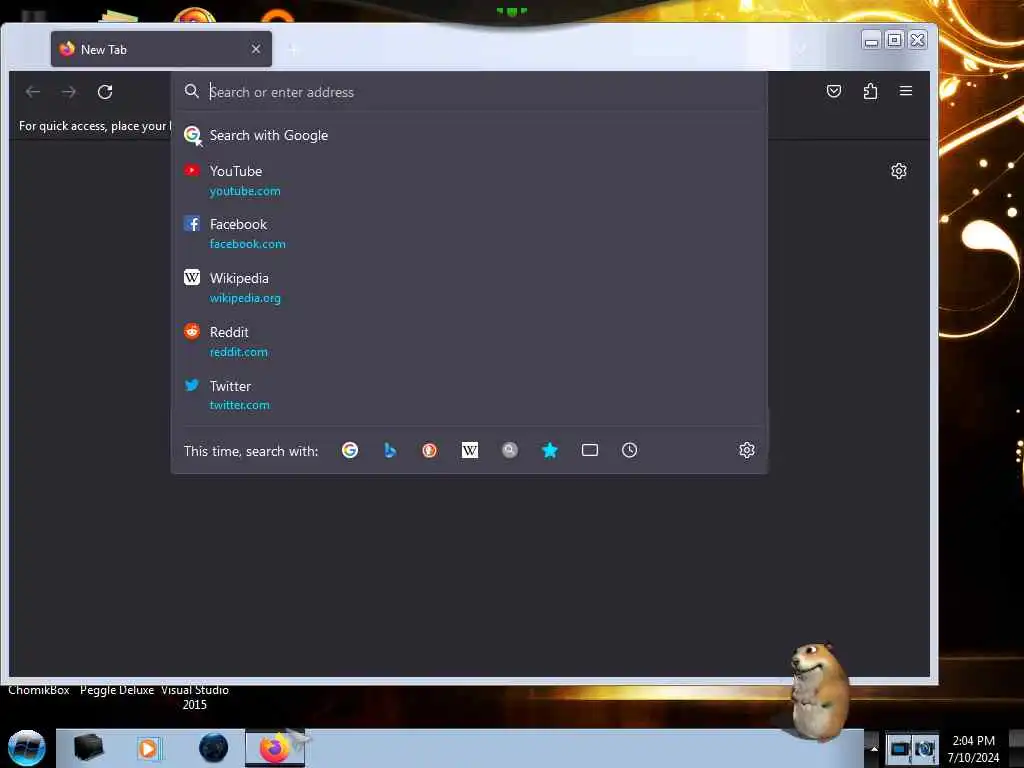This screenshot has height=768, width=1024.
Task: Go forward with the forward arrow
Action: pyautogui.click(x=69, y=91)
